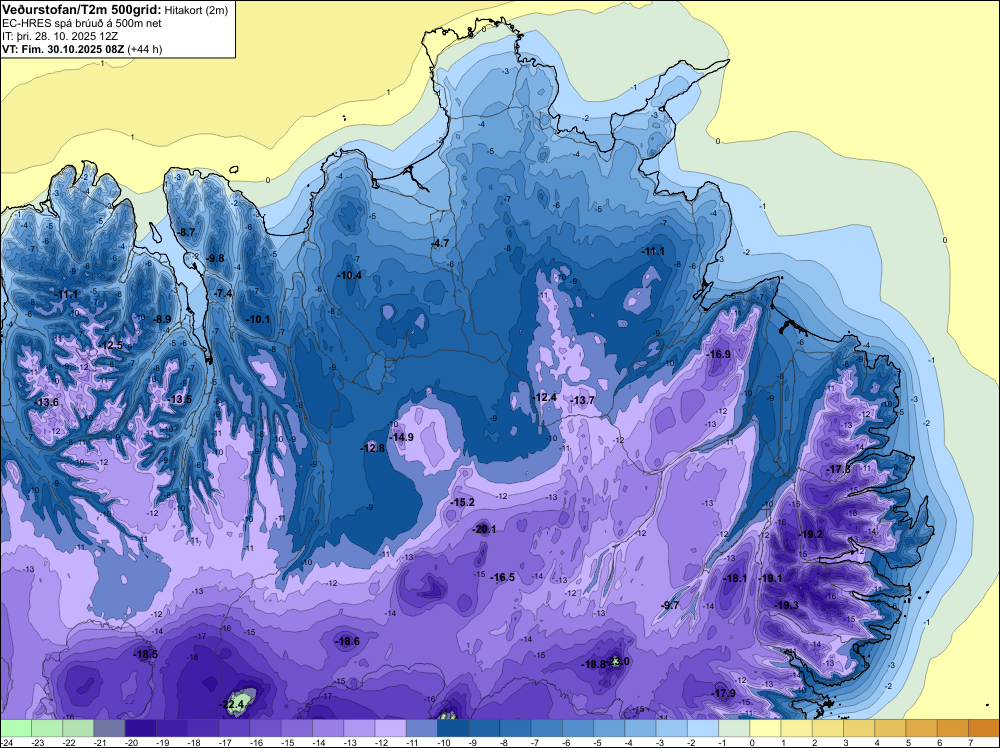This screenshot has width=1000, height=748.
Task: Click the title text Veðurstofan/T2m 500grid
Action: [x=81, y=9]
